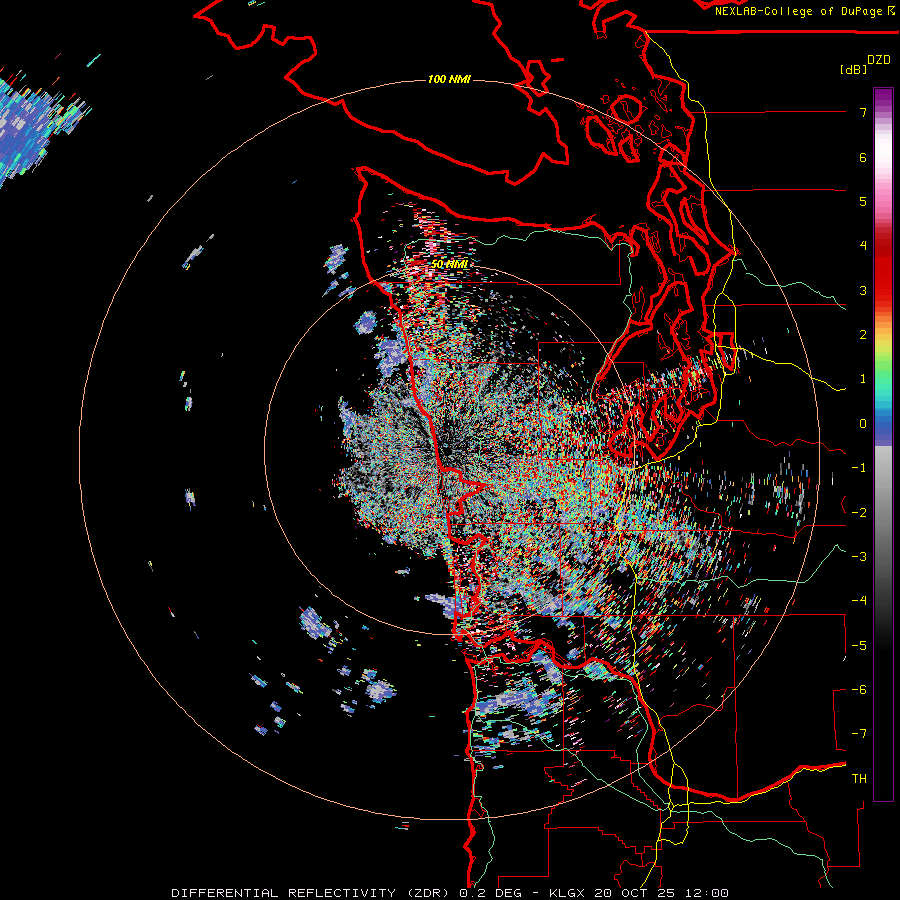Click the -7 value on the scale

(859, 734)
